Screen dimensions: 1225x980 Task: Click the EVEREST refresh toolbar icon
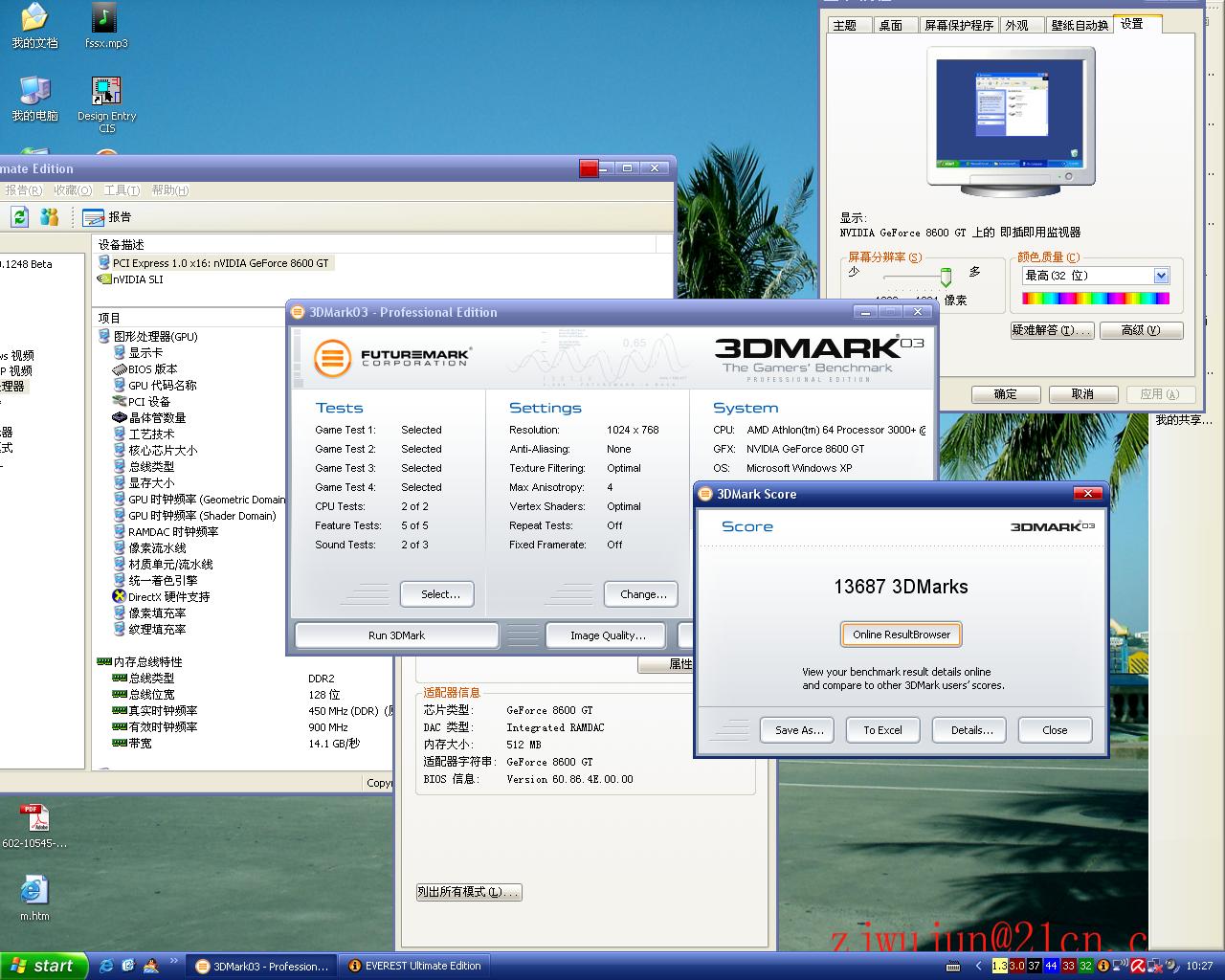coord(19,217)
